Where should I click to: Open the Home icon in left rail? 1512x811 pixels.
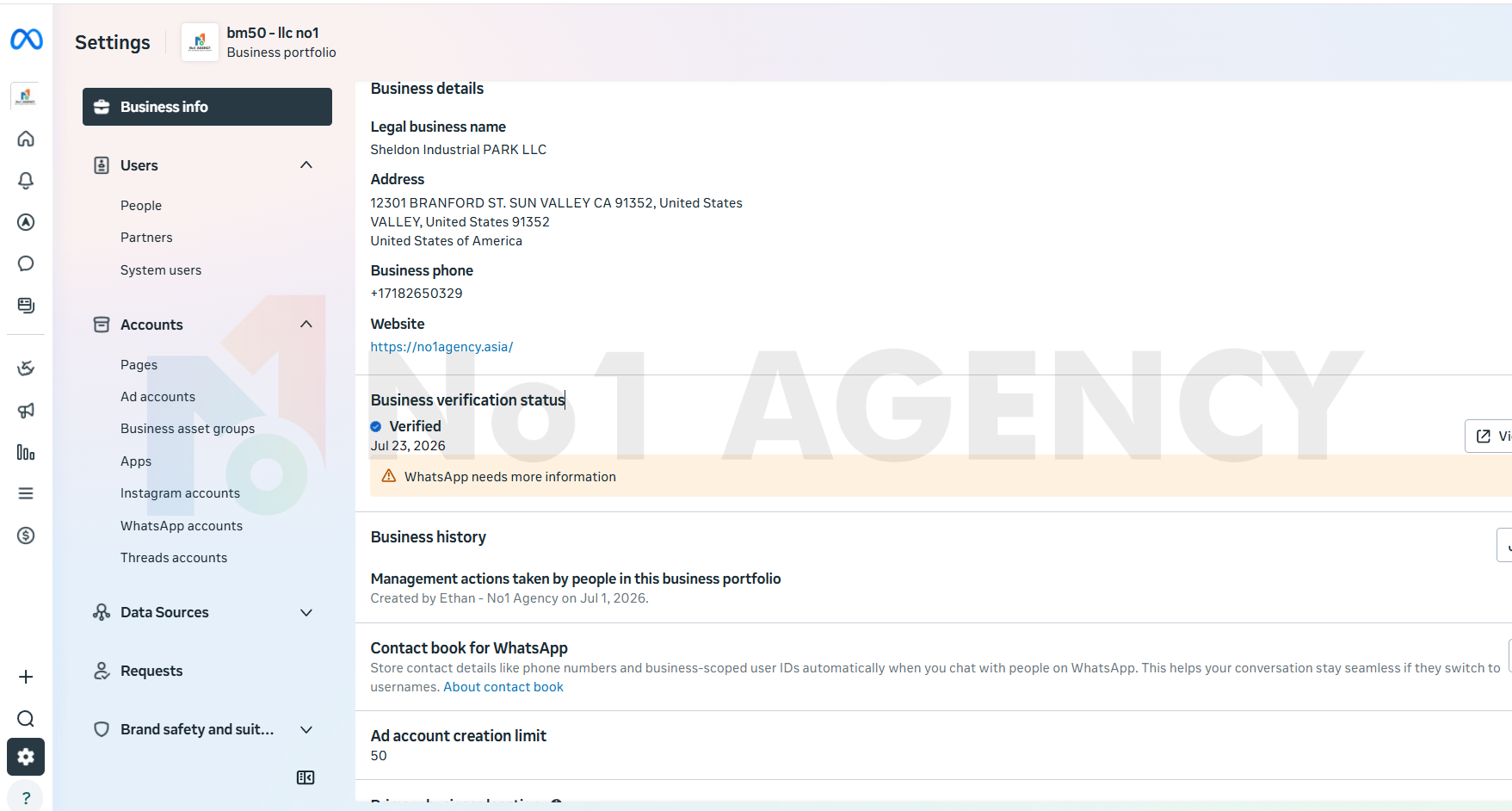tap(26, 139)
